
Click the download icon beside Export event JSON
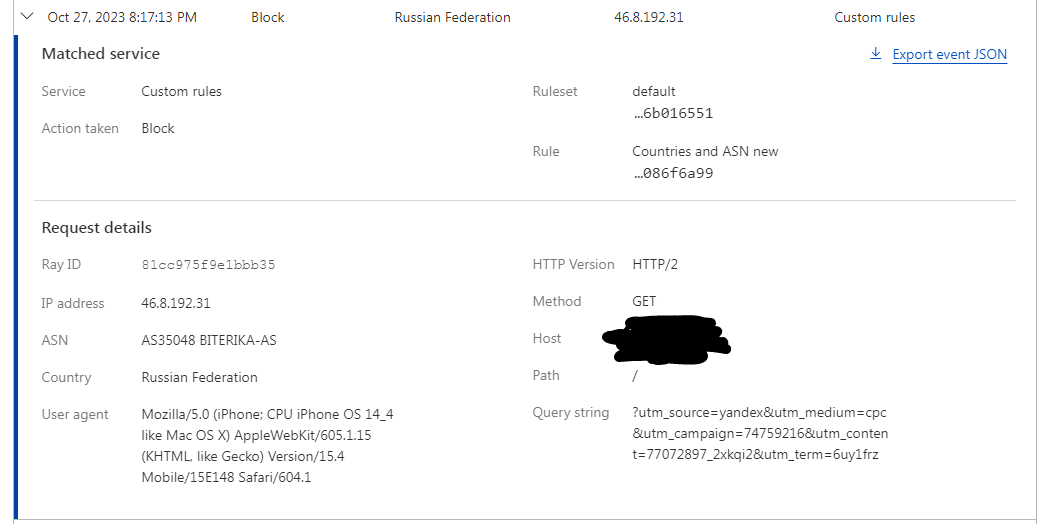[x=876, y=53]
